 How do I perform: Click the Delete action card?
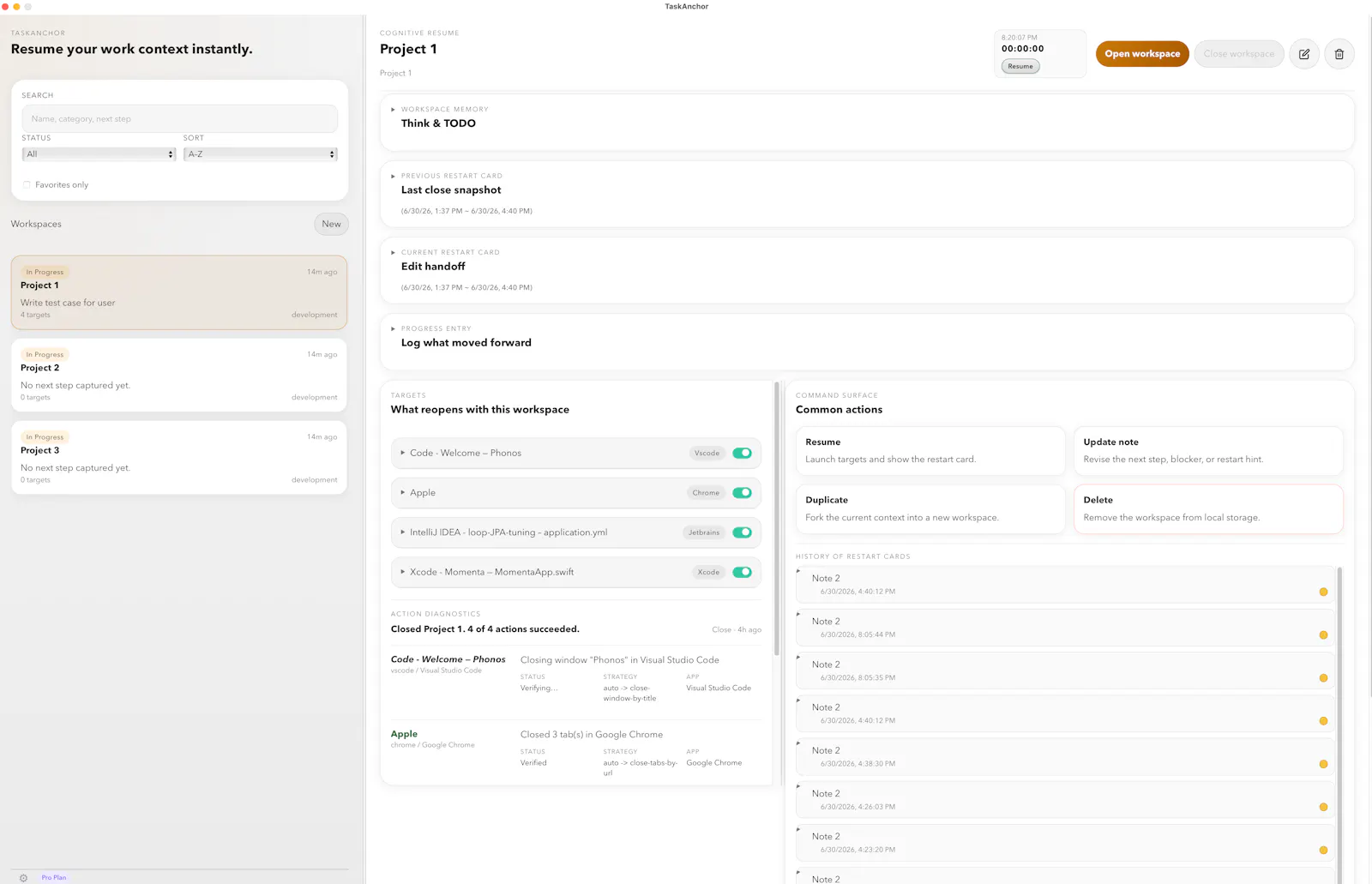coord(1208,508)
